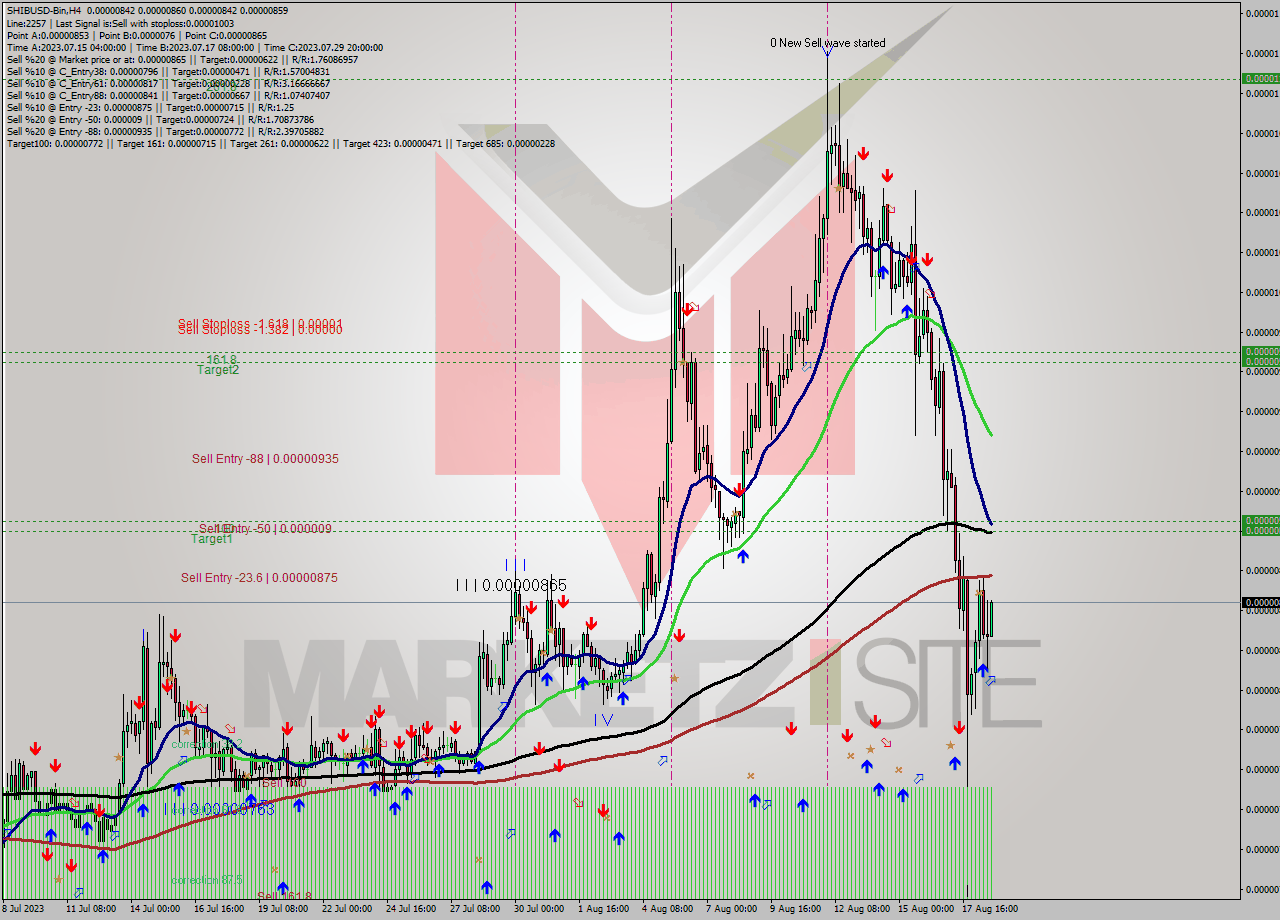Click the '0.00000763' wave price label
Screen dimensions: 1280x920
(232, 809)
